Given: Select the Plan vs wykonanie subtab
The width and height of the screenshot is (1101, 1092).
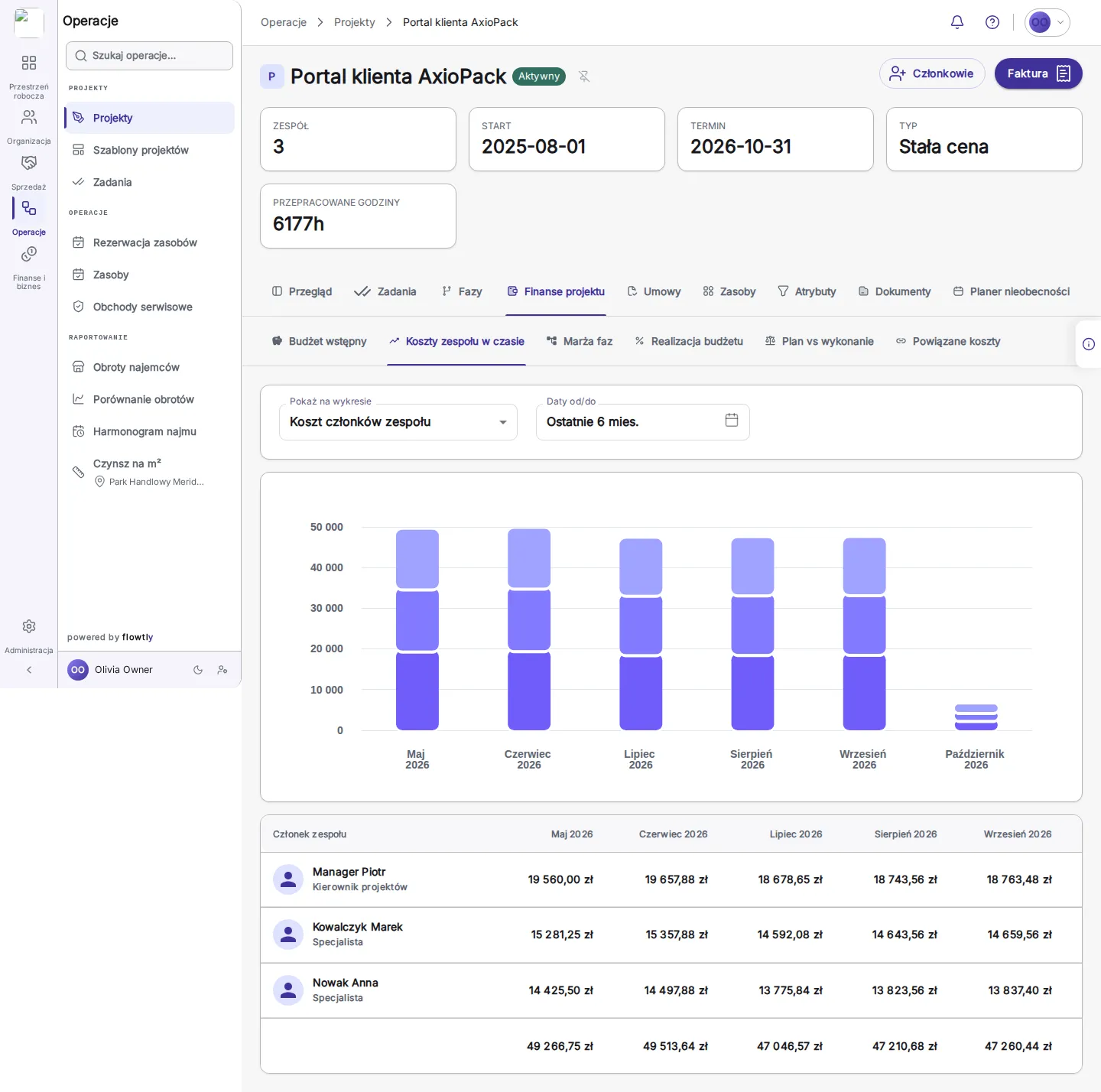Looking at the screenshot, I should coord(819,341).
